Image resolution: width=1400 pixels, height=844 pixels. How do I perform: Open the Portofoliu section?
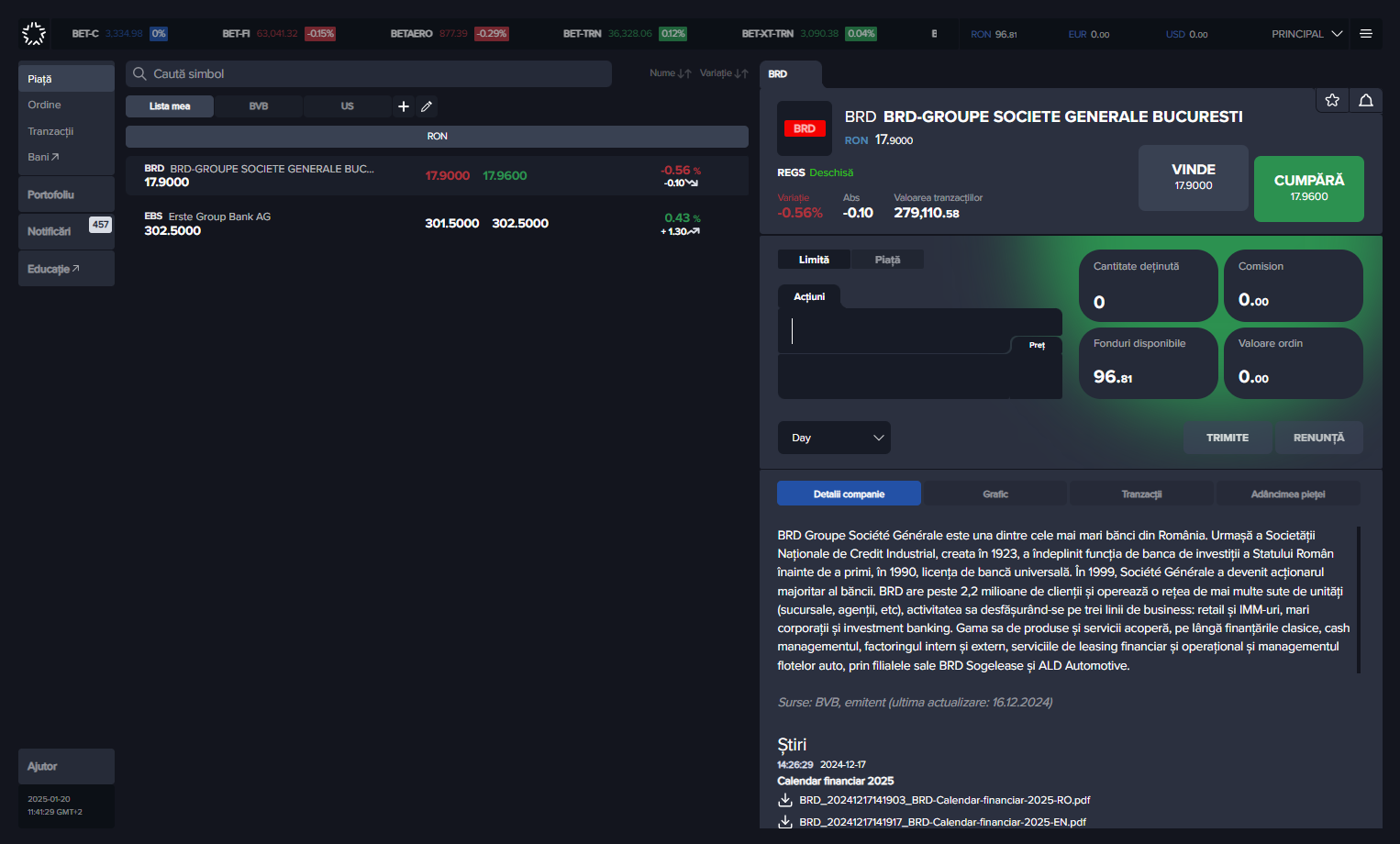coord(66,194)
